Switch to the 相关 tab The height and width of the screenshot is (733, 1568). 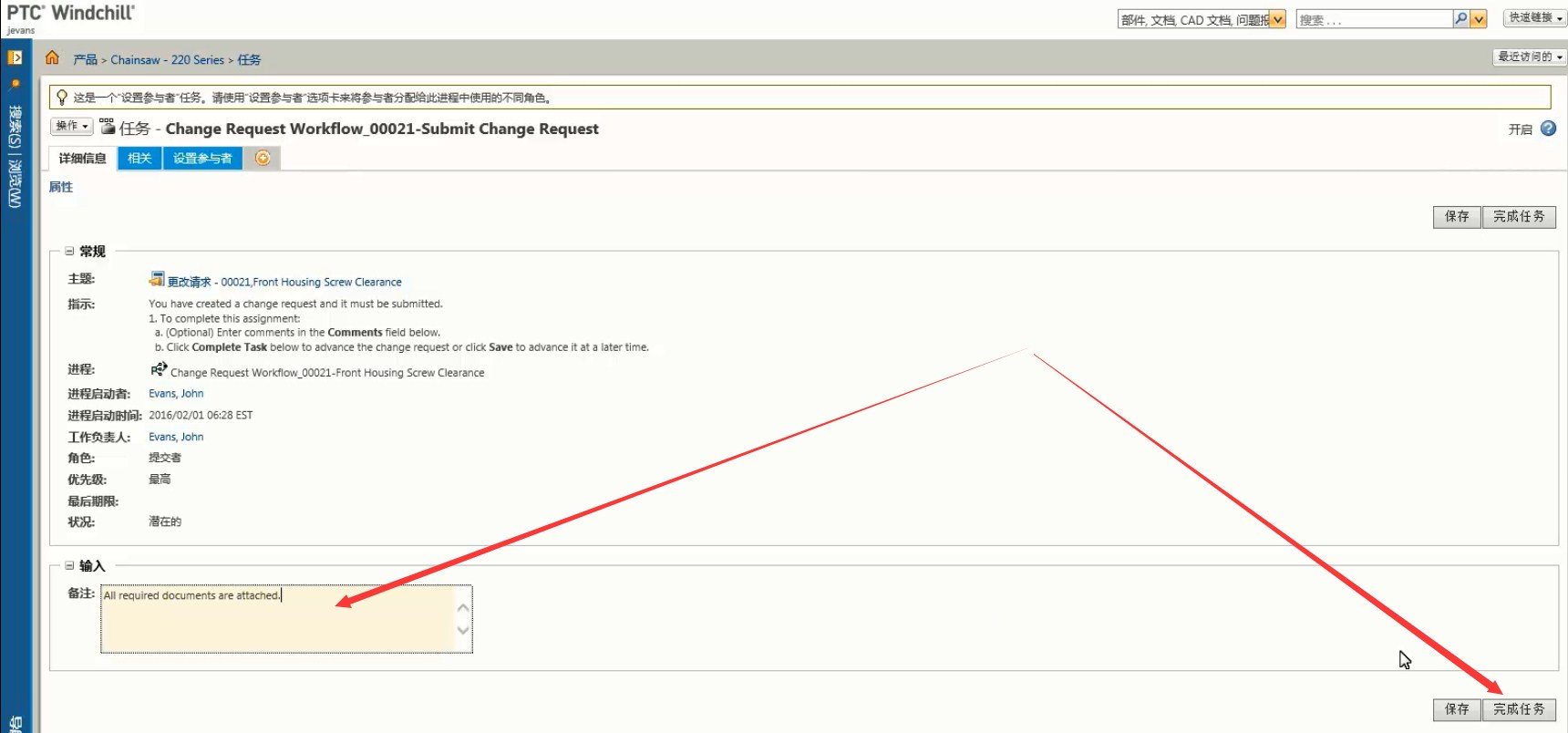[139, 159]
